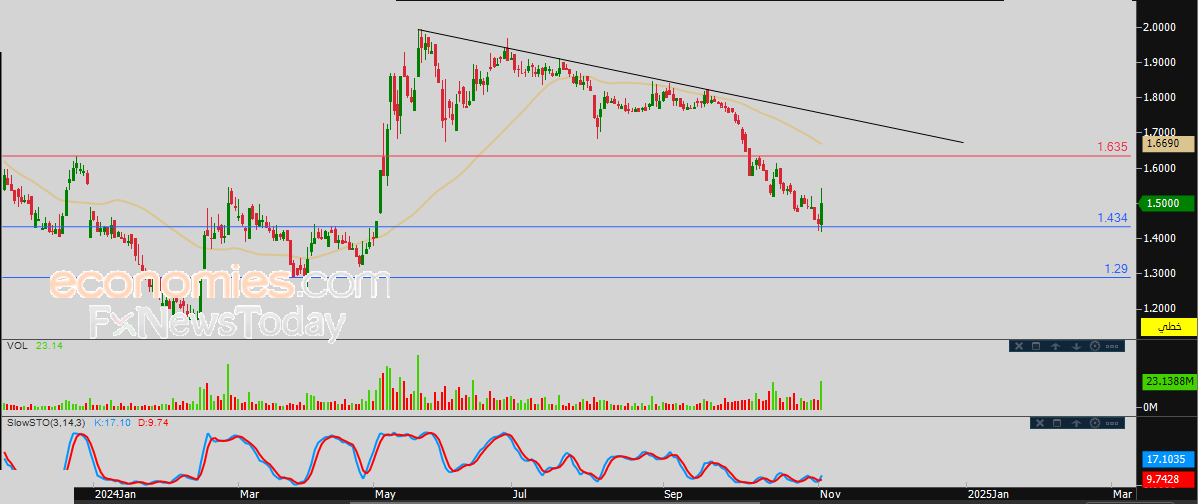Viewport: 1198px width, 504px height.
Task: Click the blue 17.1035 stochastic K tag
Action: pyautogui.click(x=1168, y=460)
